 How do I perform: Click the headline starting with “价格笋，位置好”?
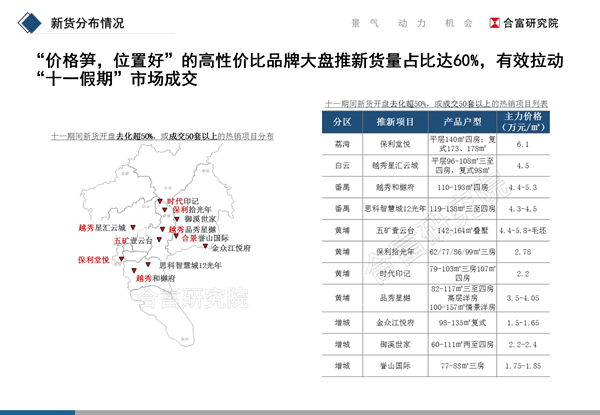300,70
